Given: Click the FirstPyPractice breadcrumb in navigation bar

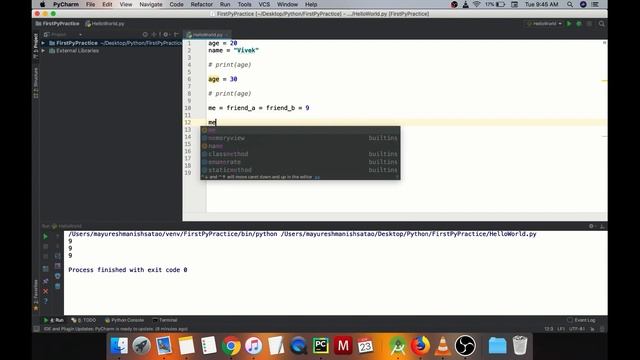Looking at the screenshot, I should coord(58,24).
